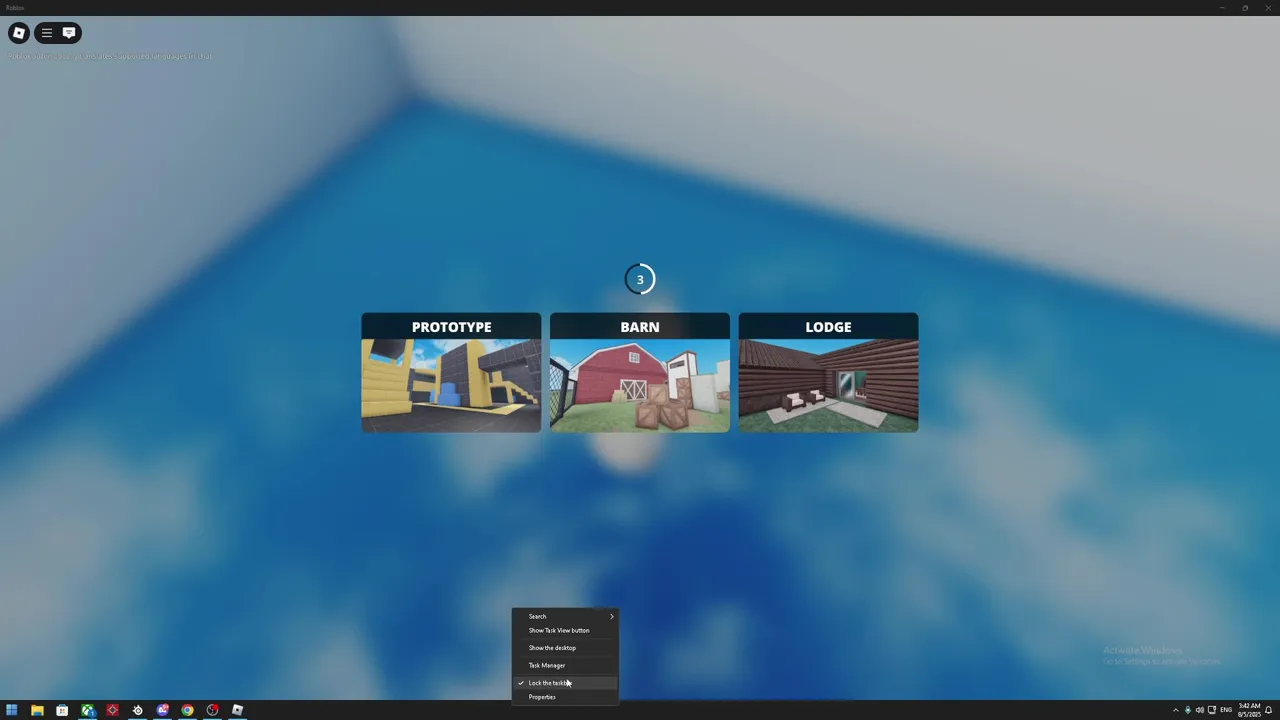Open the round recorder app with a red dot
Viewport: 1280px width, 720px height.
[x=212, y=710]
